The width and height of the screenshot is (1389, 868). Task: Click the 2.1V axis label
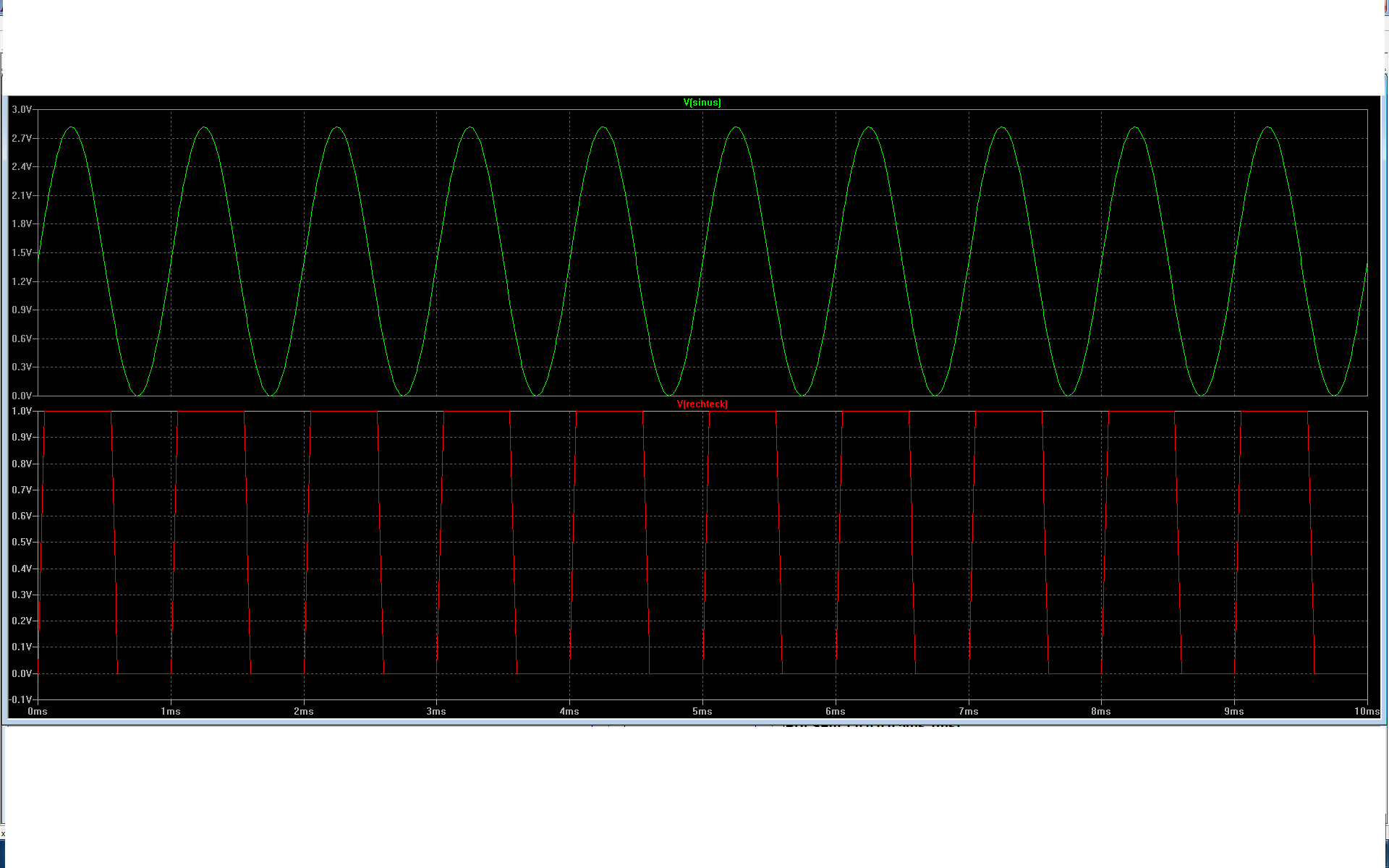(x=22, y=195)
